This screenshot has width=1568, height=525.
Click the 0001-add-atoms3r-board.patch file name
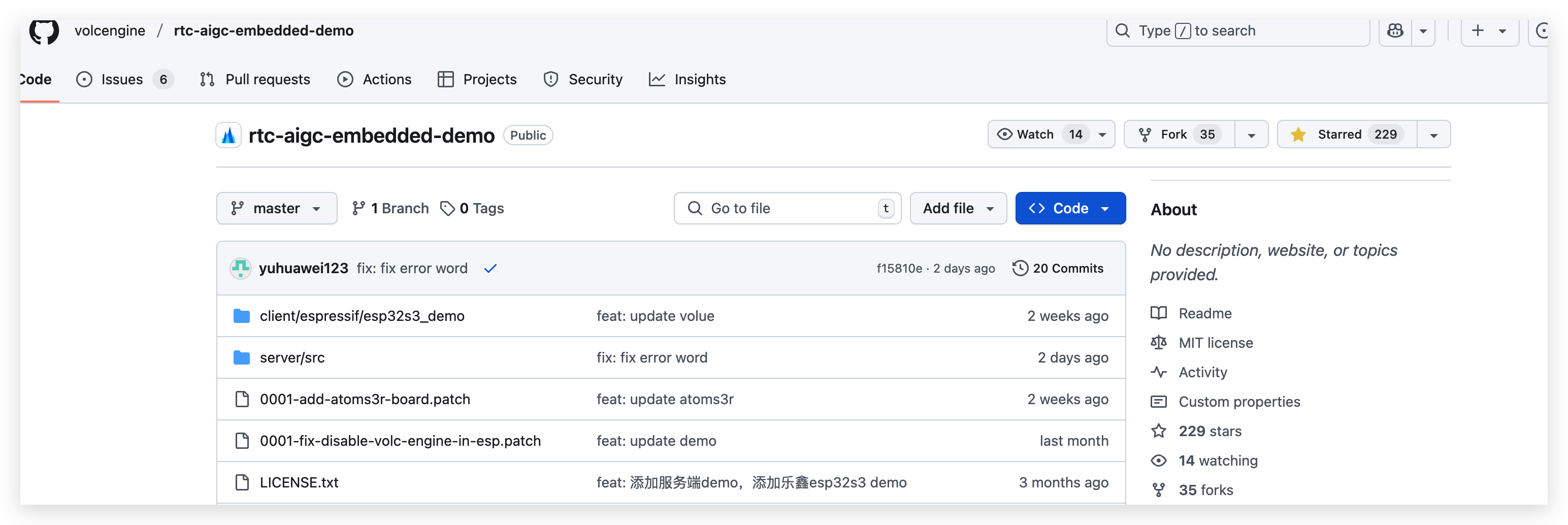tap(365, 399)
